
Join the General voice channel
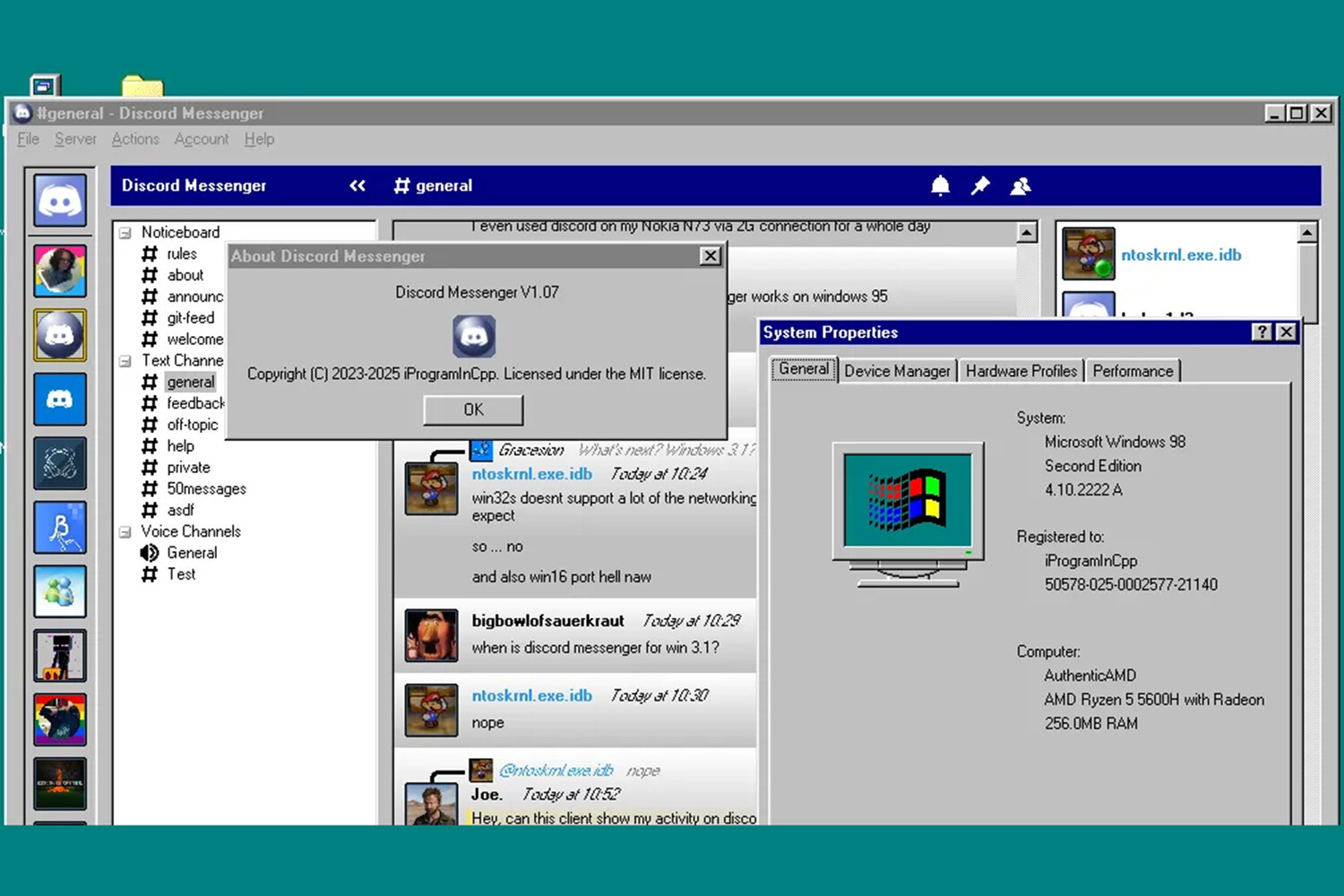point(191,553)
